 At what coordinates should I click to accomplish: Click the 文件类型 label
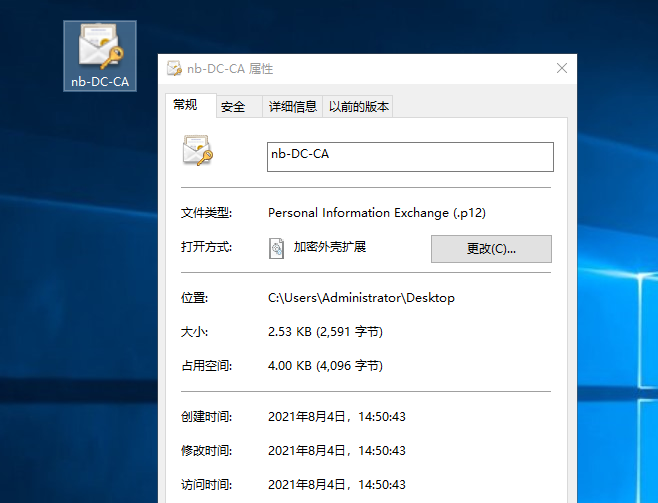[206, 213]
